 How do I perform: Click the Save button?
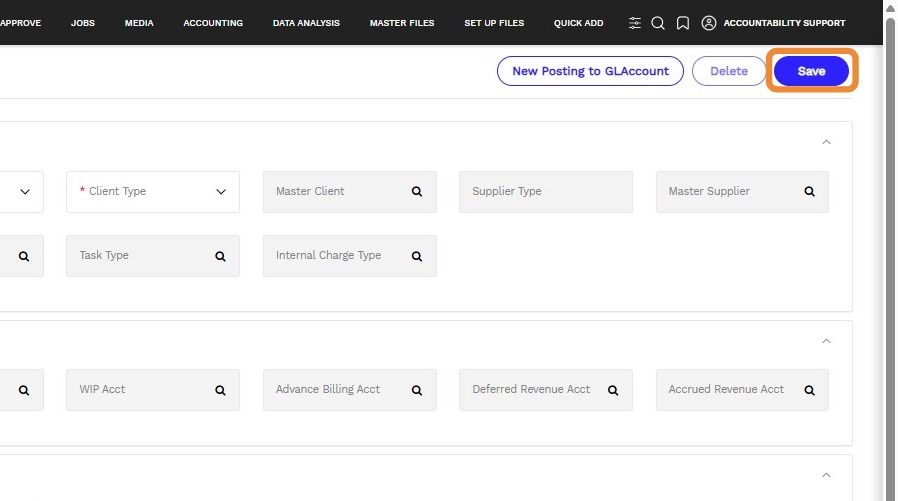(811, 71)
